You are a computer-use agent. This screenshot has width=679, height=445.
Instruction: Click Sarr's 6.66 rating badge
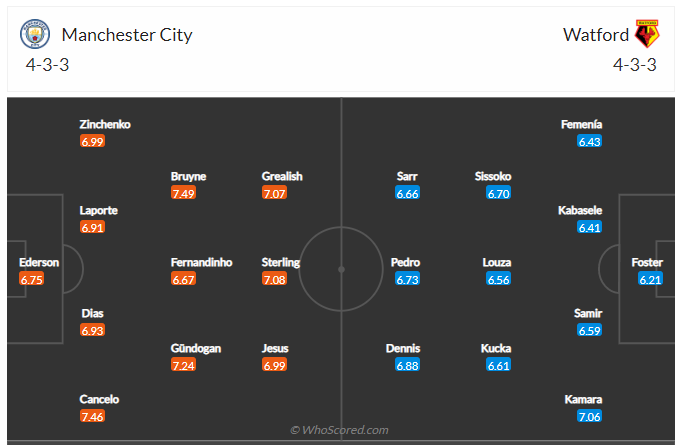pyautogui.click(x=407, y=193)
